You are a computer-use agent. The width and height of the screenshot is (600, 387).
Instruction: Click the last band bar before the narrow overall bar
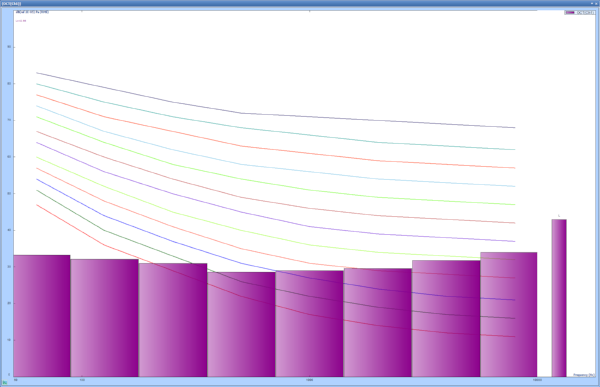click(509, 314)
